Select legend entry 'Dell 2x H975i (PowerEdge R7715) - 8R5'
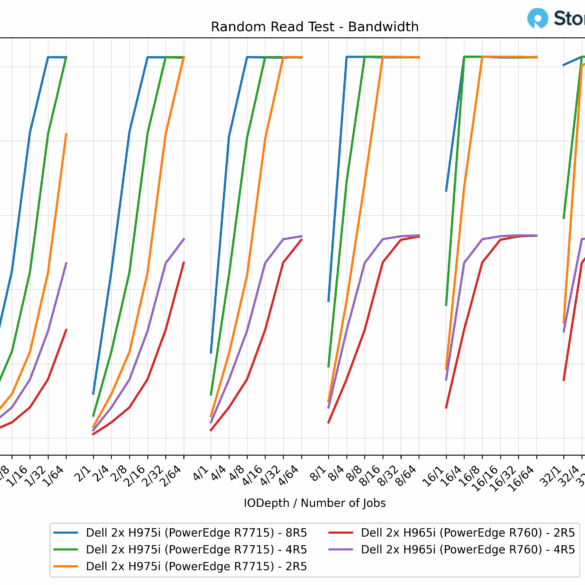This screenshot has width=585, height=585. click(x=196, y=533)
